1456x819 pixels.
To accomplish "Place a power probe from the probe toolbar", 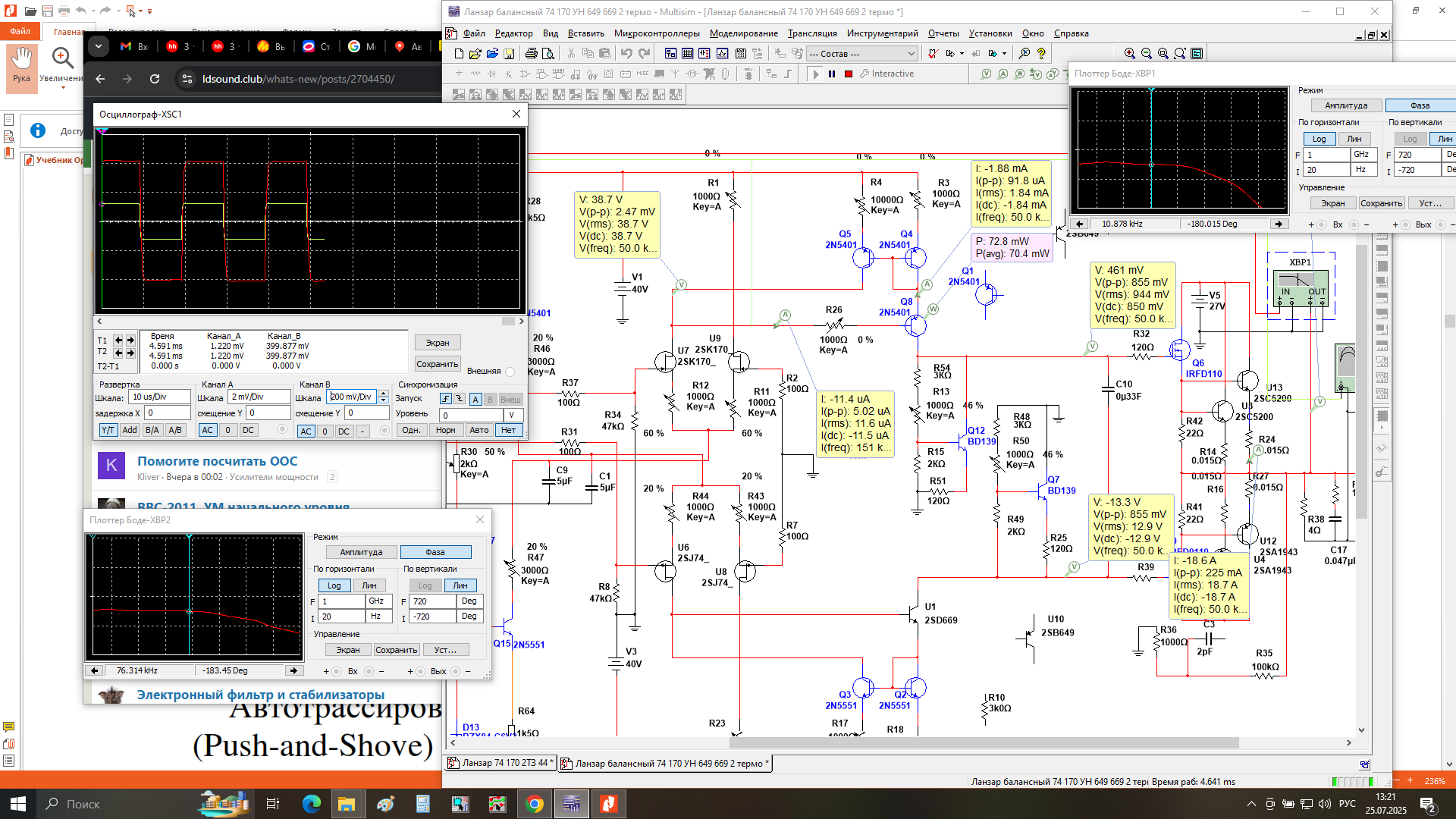I will pyautogui.click(x=1019, y=74).
